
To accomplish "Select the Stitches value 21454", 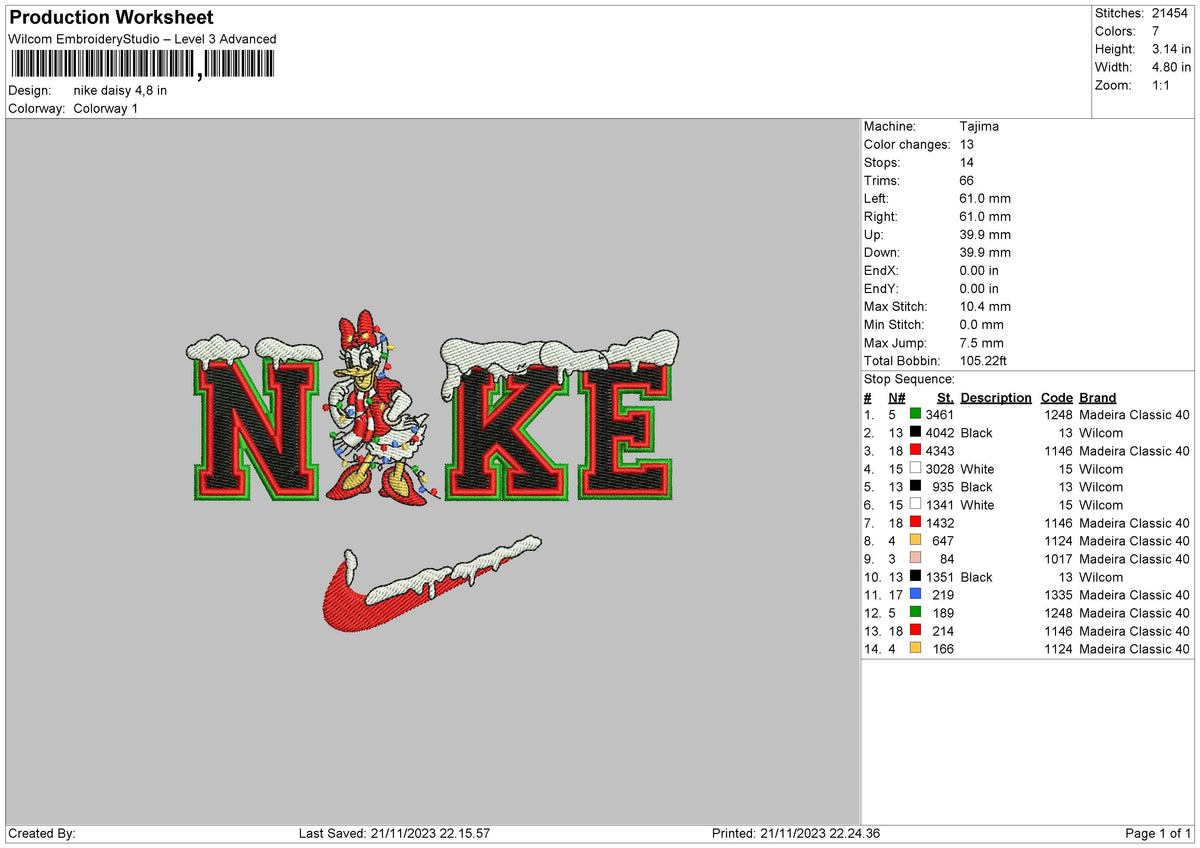I will (x=1172, y=13).
